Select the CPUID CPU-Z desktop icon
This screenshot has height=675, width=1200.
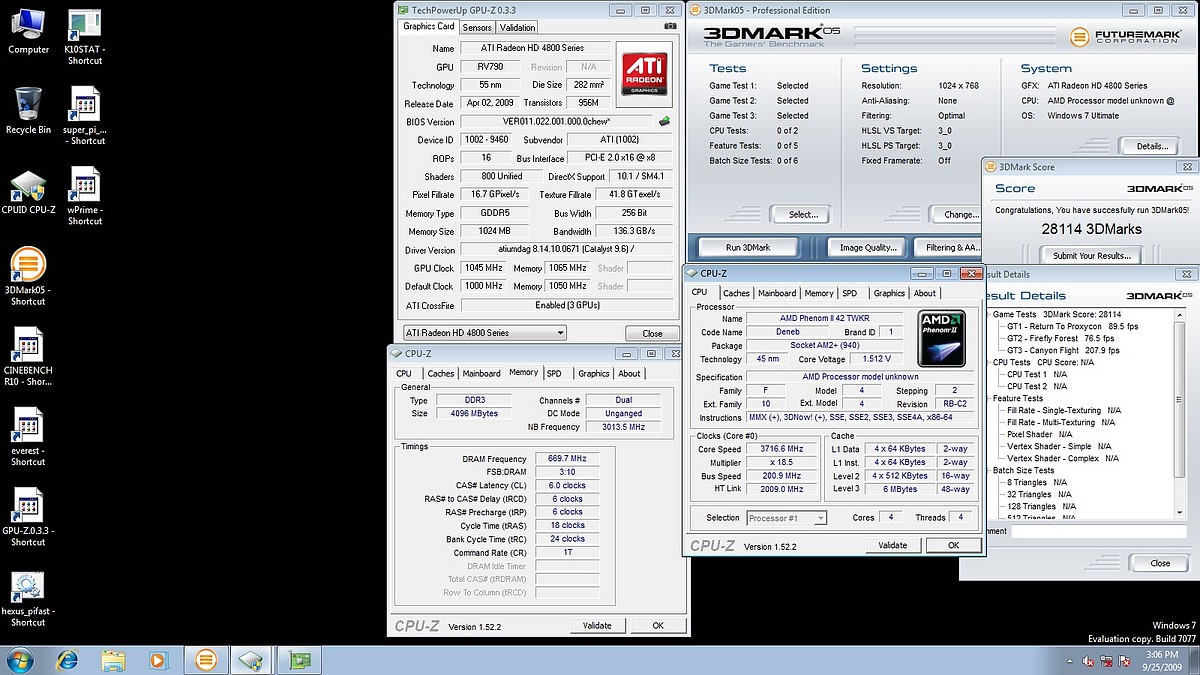tap(28, 197)
